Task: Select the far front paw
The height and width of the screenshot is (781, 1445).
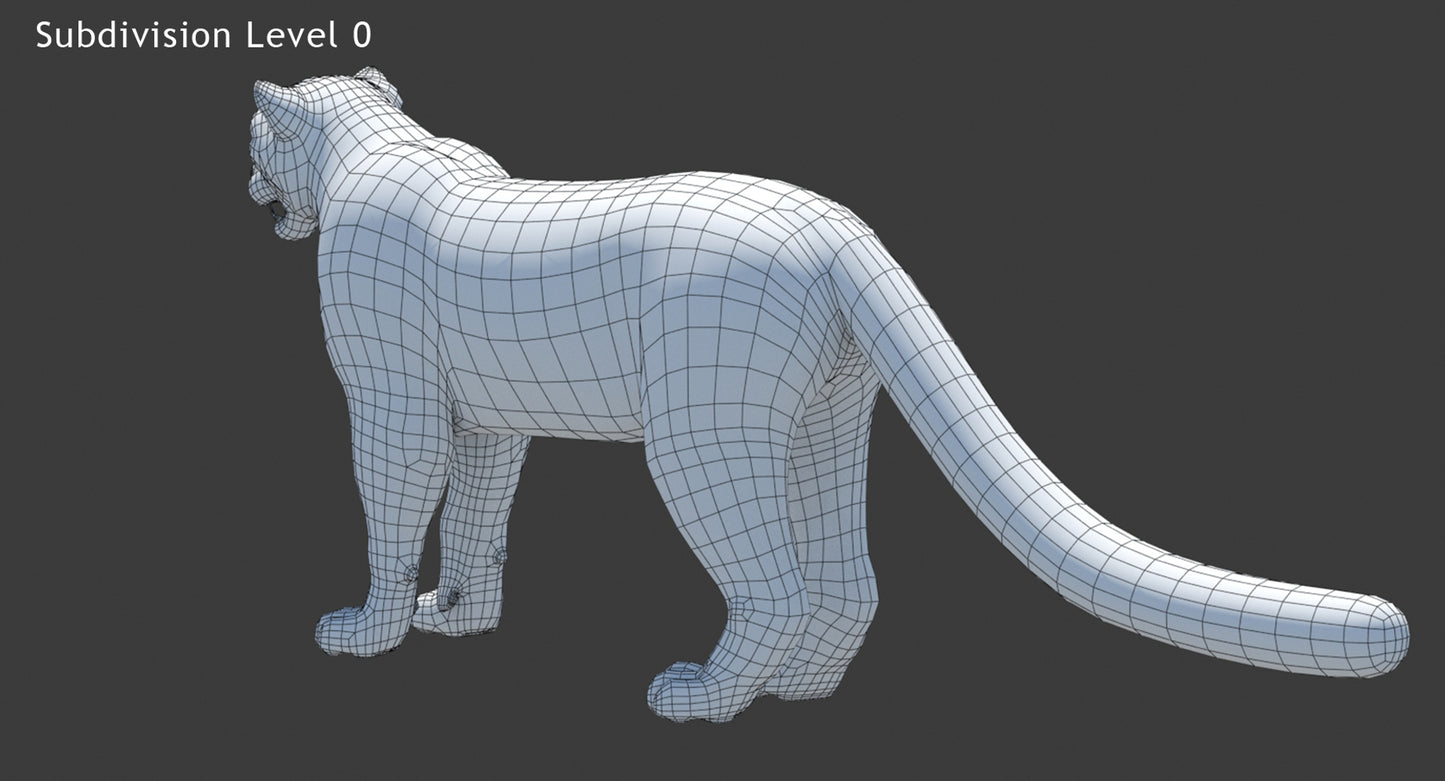Action: point(450,610)
